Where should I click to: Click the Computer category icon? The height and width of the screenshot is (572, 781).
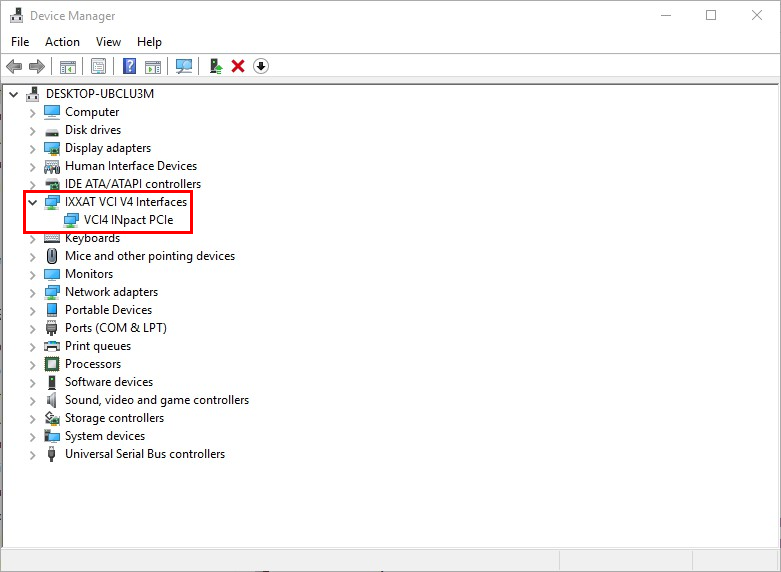(52, 112)
